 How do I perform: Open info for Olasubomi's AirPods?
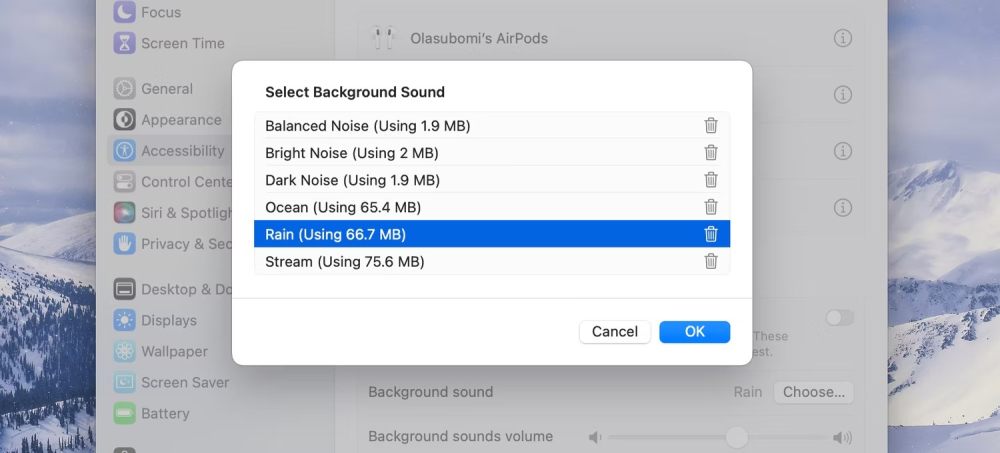843,38
